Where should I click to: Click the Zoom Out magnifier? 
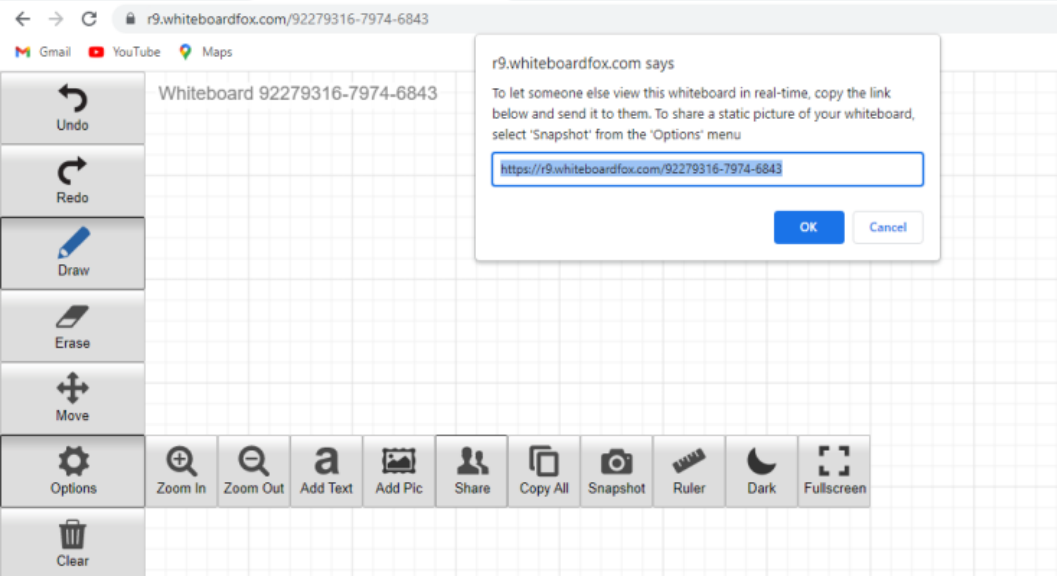(x=254, y=471)
